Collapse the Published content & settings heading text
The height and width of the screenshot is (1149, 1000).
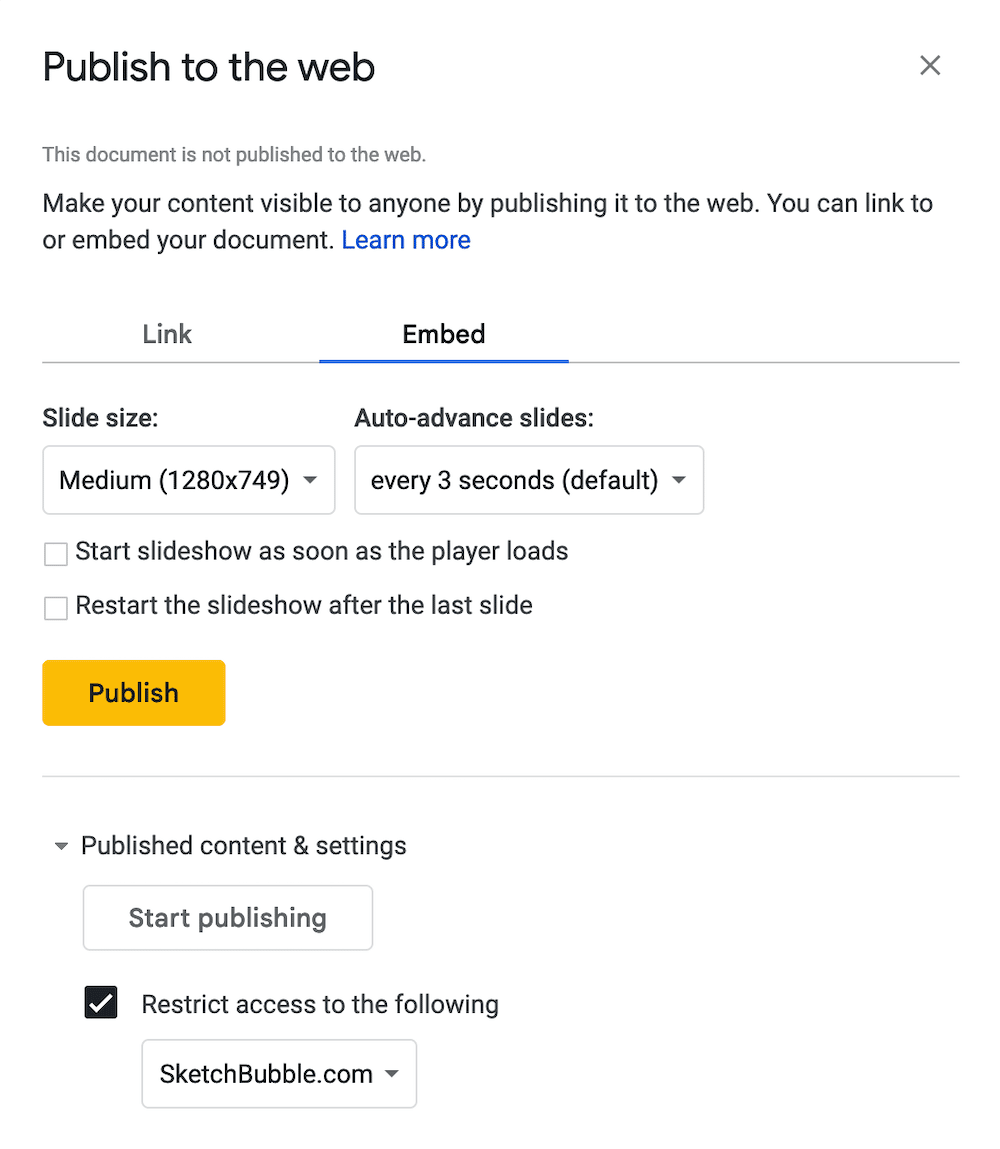point(244,846)
